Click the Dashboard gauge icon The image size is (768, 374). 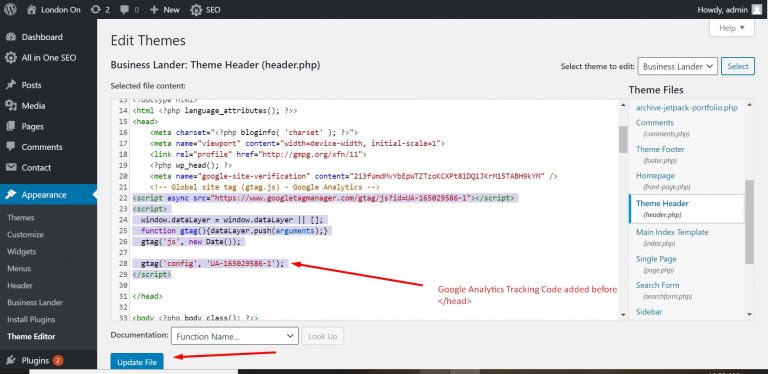pos(11,37)
